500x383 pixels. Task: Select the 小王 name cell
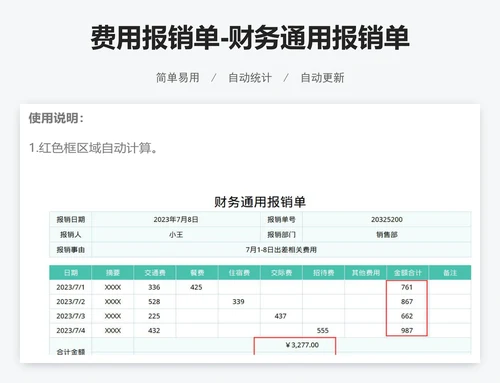pyautogui.click(x=176, y=235)
